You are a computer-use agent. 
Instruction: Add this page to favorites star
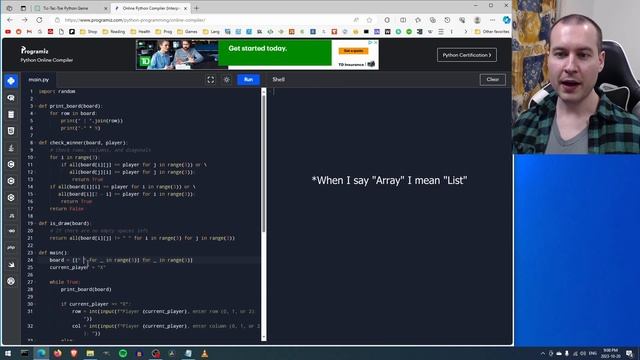[369, 20]
